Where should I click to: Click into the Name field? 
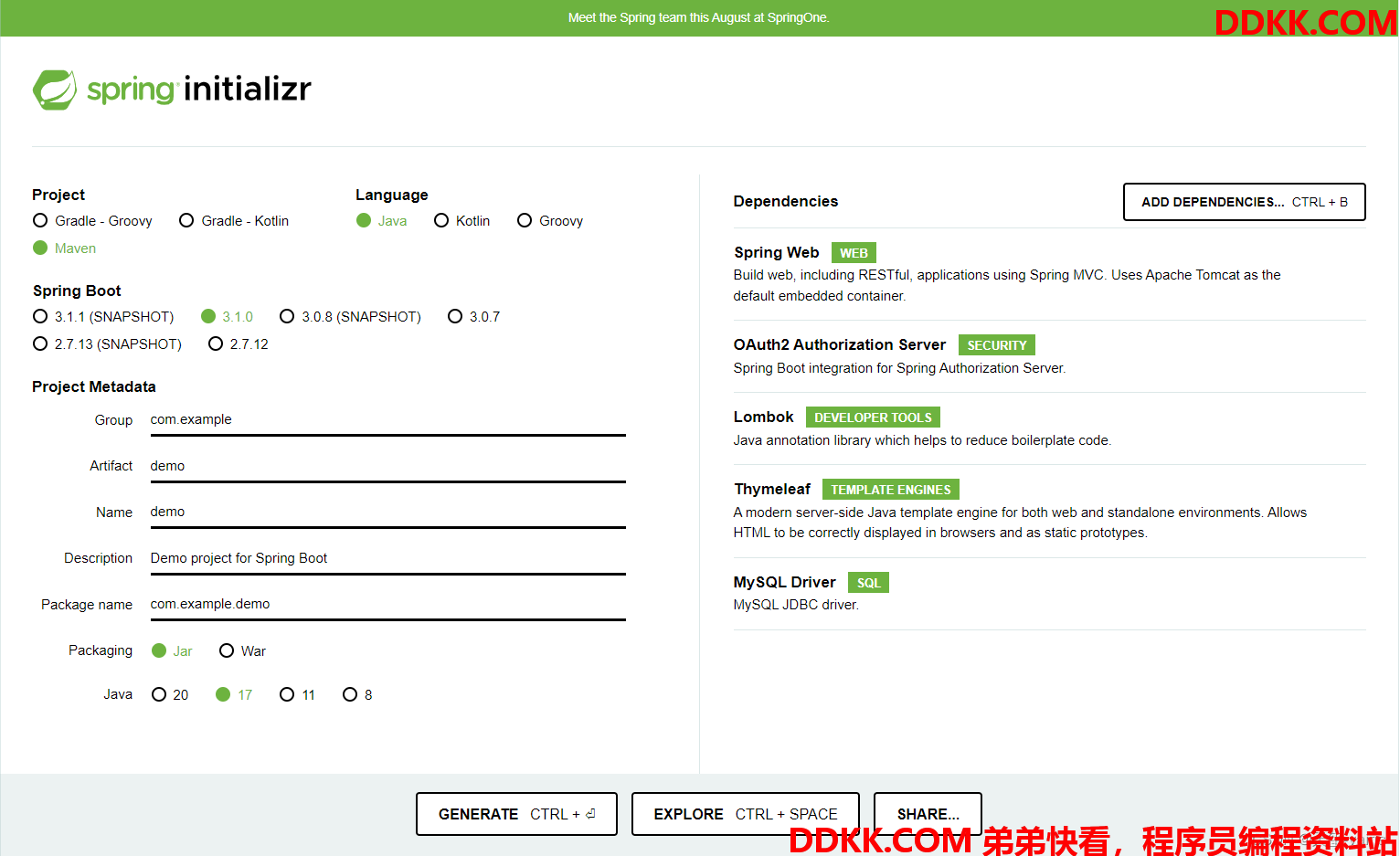pos(387,513)
